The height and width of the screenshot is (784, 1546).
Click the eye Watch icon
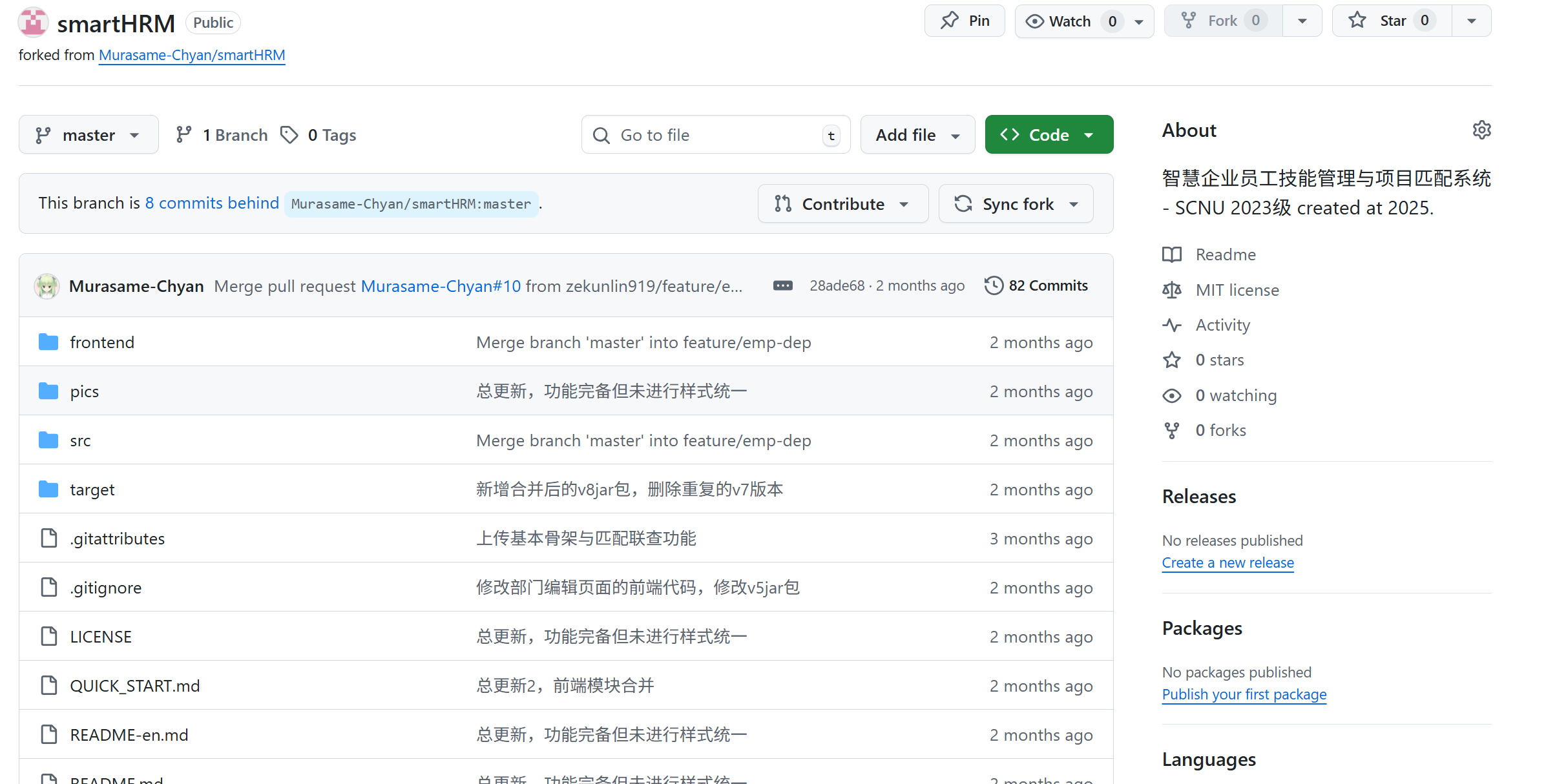[x=1034, y=21]
